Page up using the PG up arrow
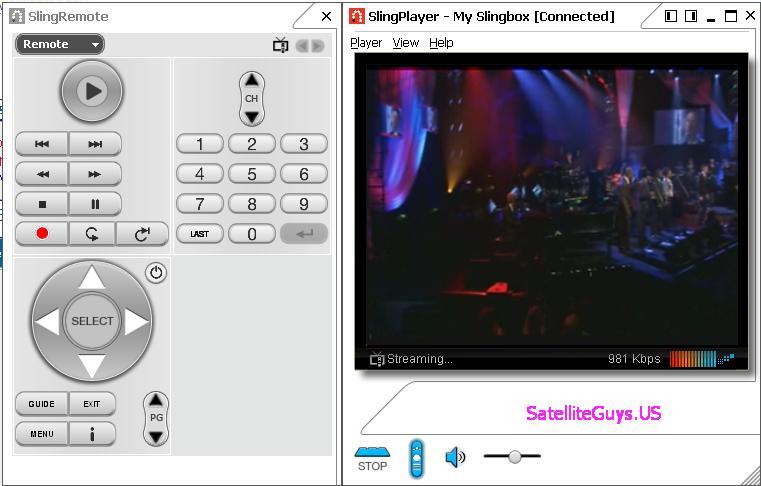This screenshot has width=761, height=486. [x=156, y=400]
